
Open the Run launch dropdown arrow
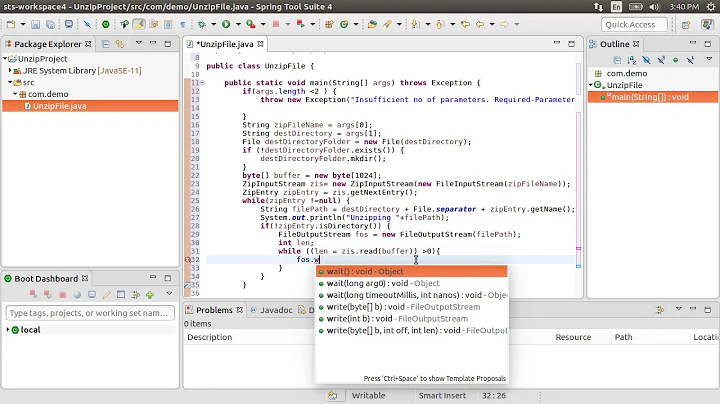point(238,24)
